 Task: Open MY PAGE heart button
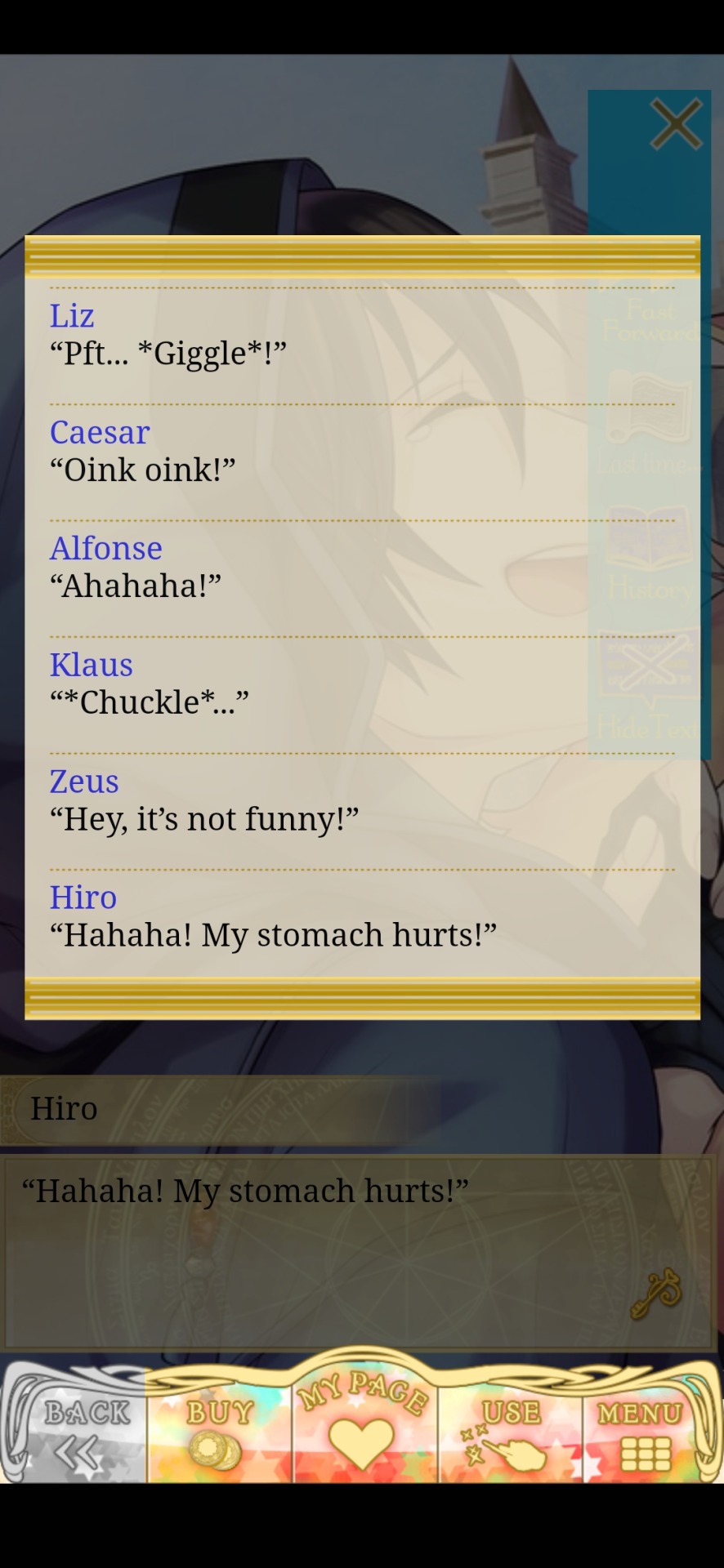click(364, 1418)
